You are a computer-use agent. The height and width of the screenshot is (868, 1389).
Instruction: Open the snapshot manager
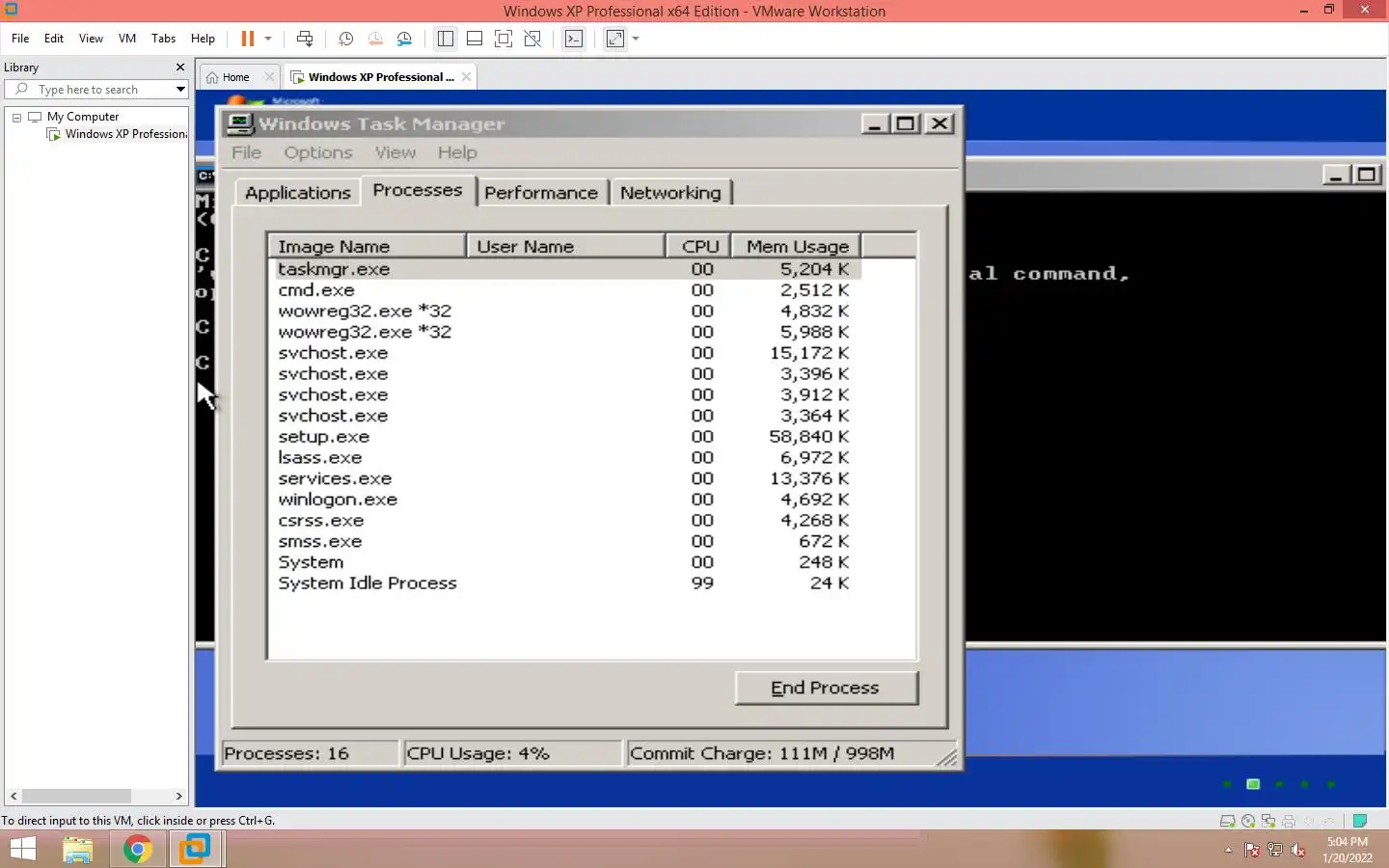pyautogui.click(x=404, y=39)
